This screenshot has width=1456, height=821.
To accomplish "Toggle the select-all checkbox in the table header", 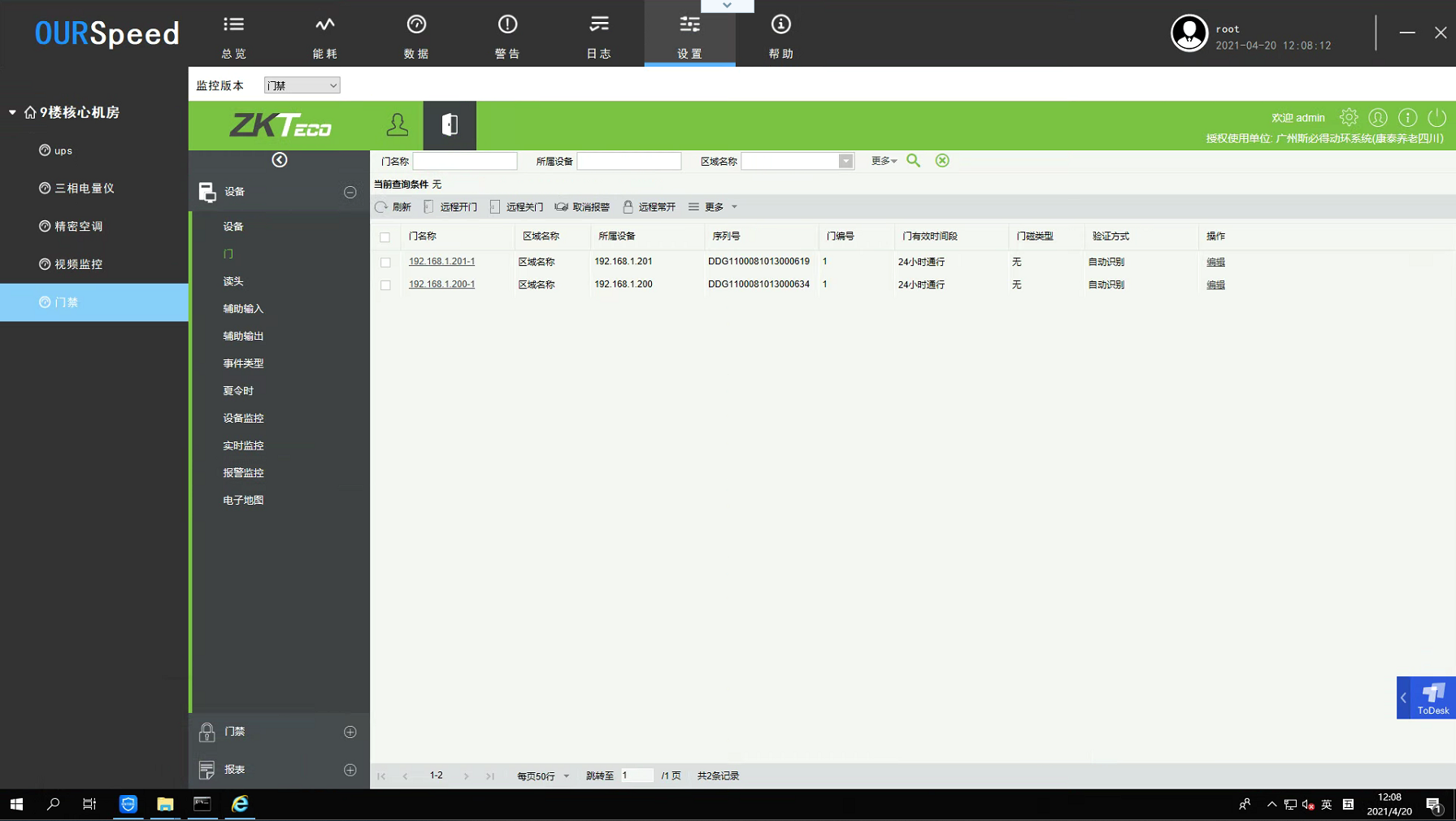I will point(385,237).
